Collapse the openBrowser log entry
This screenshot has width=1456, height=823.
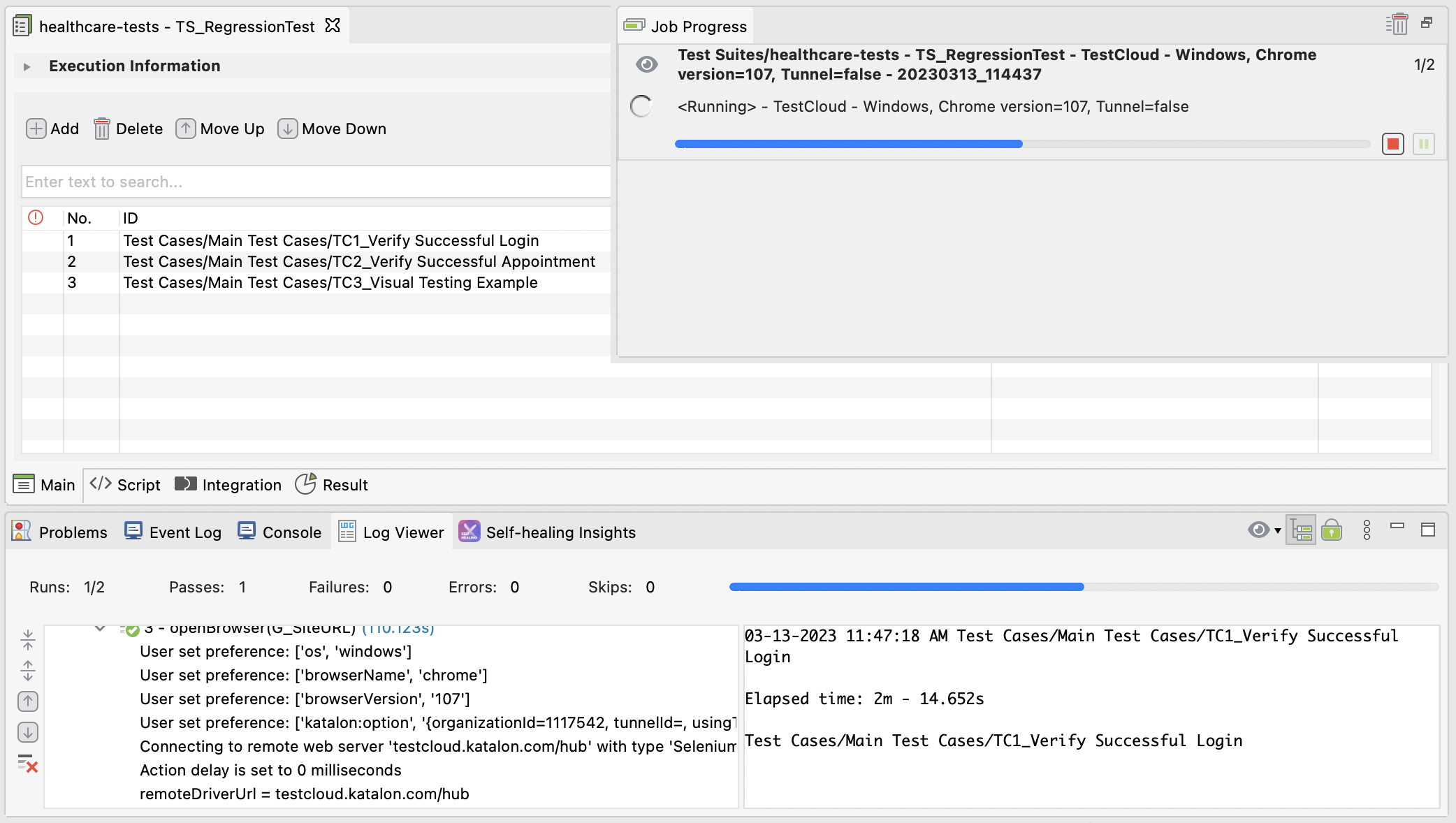[99, 627]
